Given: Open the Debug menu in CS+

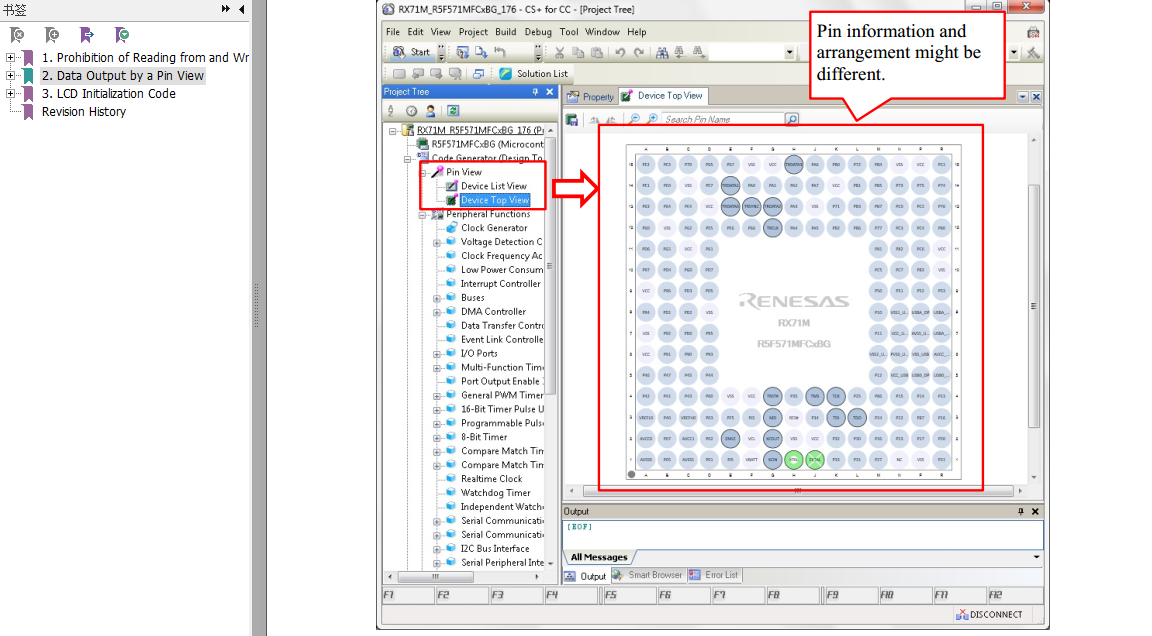Looking at the screenshot, I should pos(538,32).
